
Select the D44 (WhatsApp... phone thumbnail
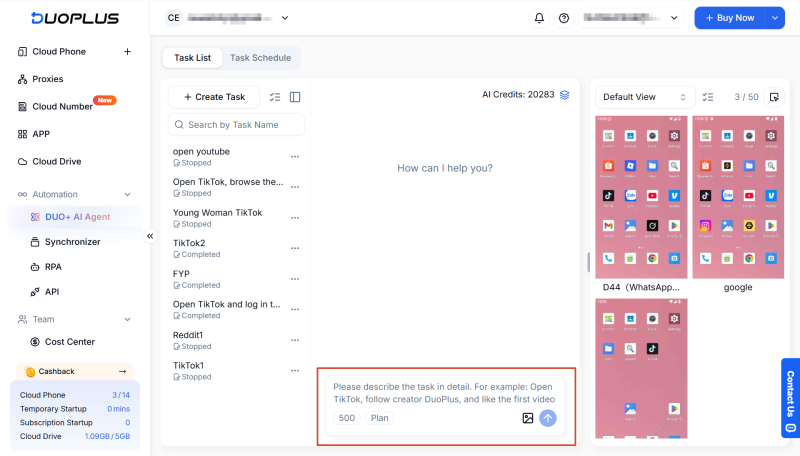pyautogui.click(x=641, y=197)
